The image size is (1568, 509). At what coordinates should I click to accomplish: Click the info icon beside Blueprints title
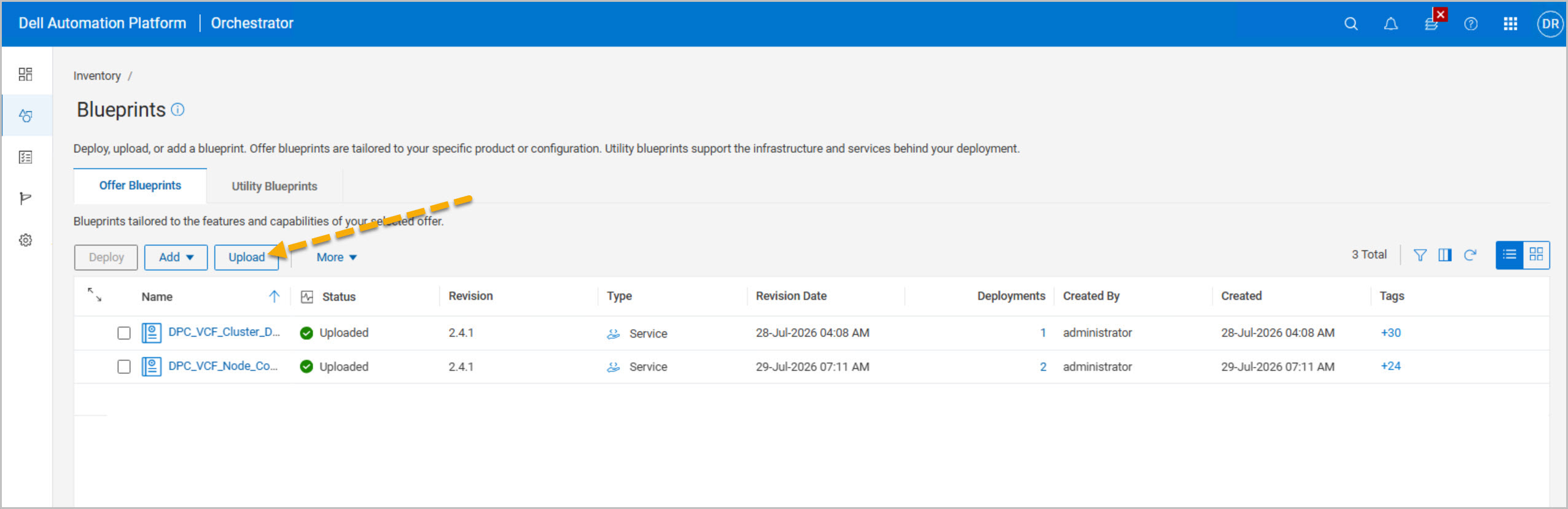[177, 109]
